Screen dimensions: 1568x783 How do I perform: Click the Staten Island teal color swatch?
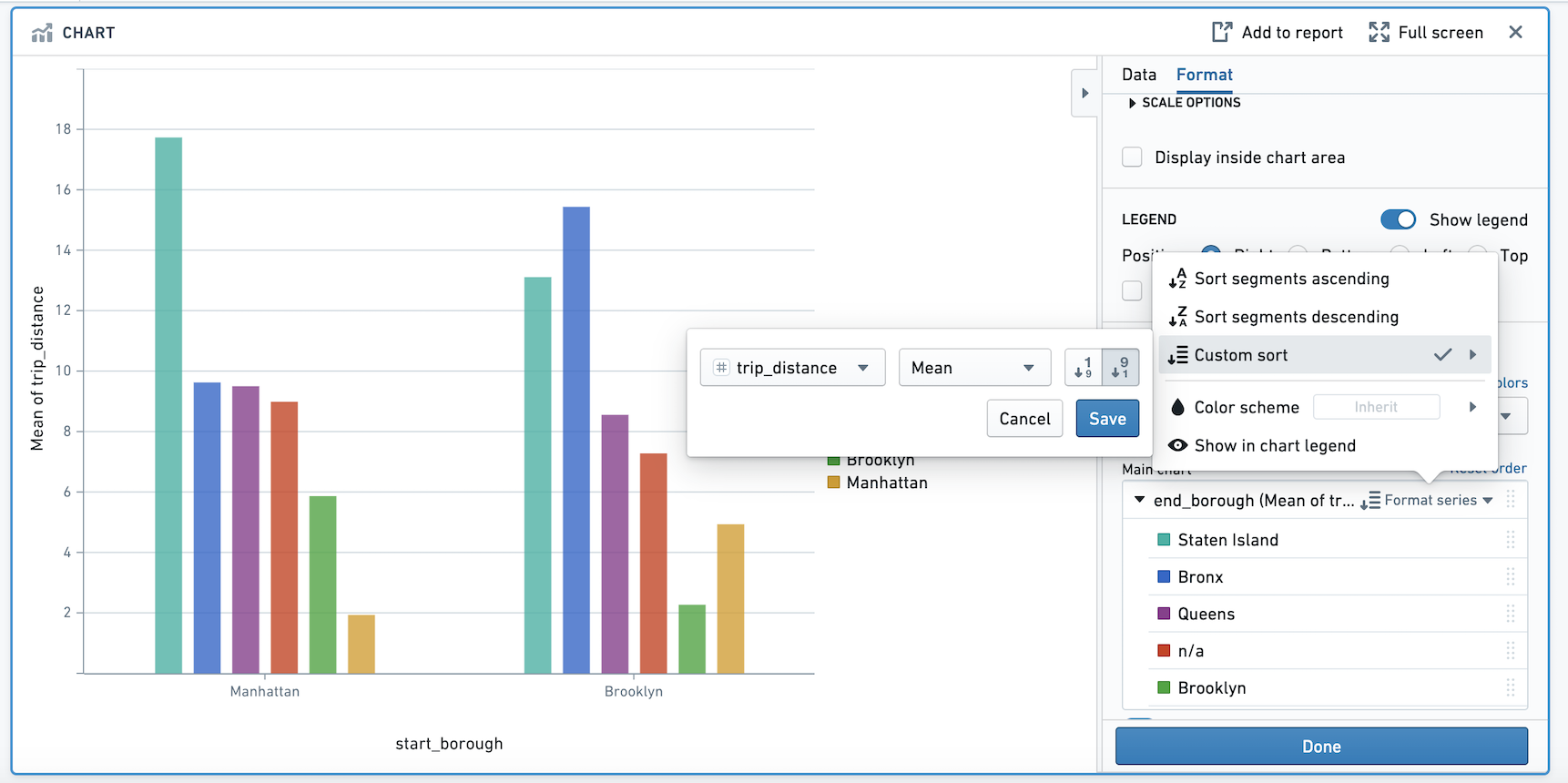point(1163,540)
